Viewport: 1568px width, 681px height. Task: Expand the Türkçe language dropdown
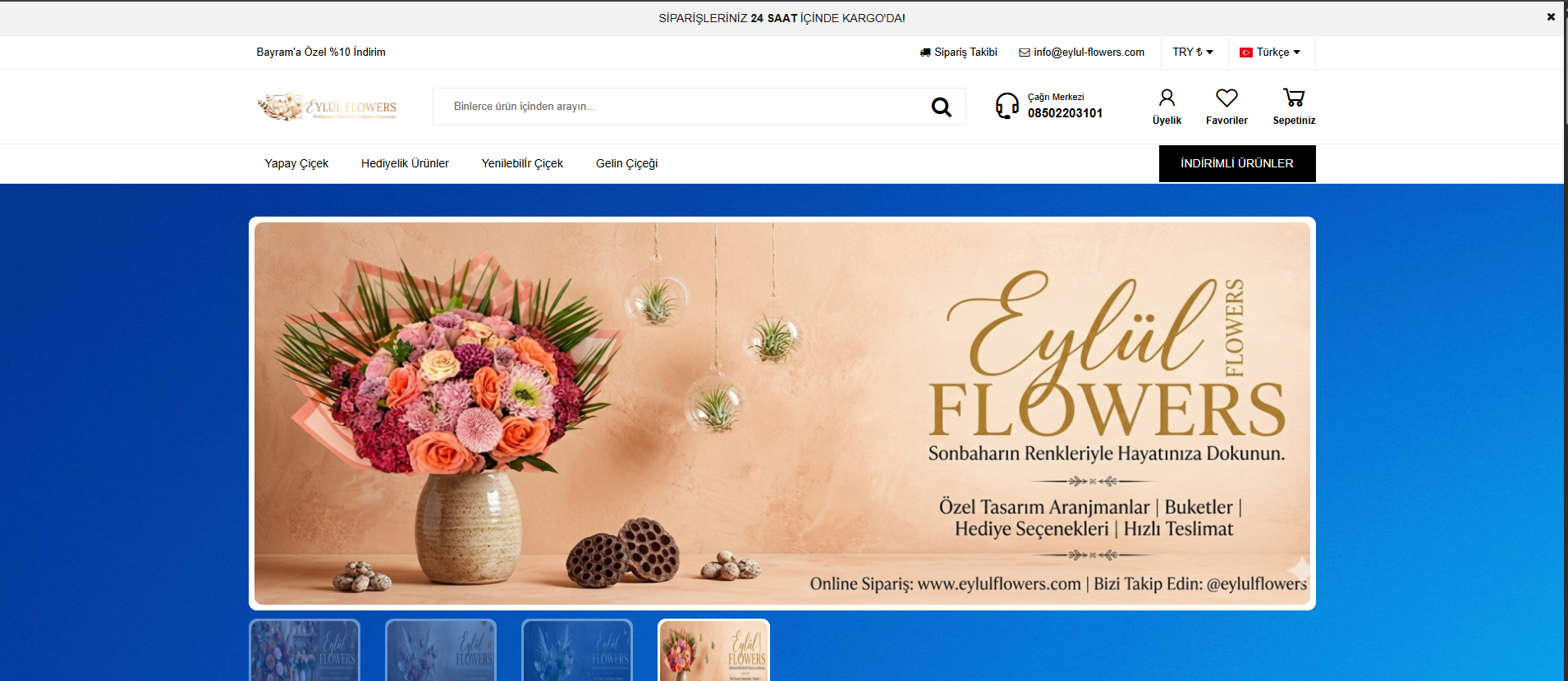click(x=1270, y=53)
